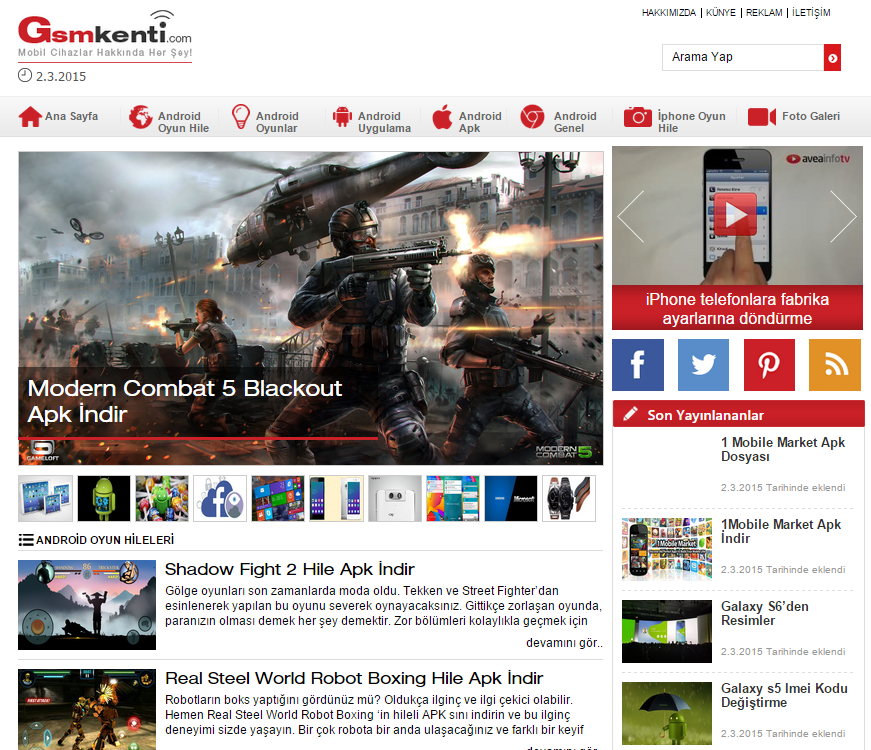Viewport: 871px width, 750px height.
Task: Open Ana Sayfa menu item
Action: coord(71,116)
